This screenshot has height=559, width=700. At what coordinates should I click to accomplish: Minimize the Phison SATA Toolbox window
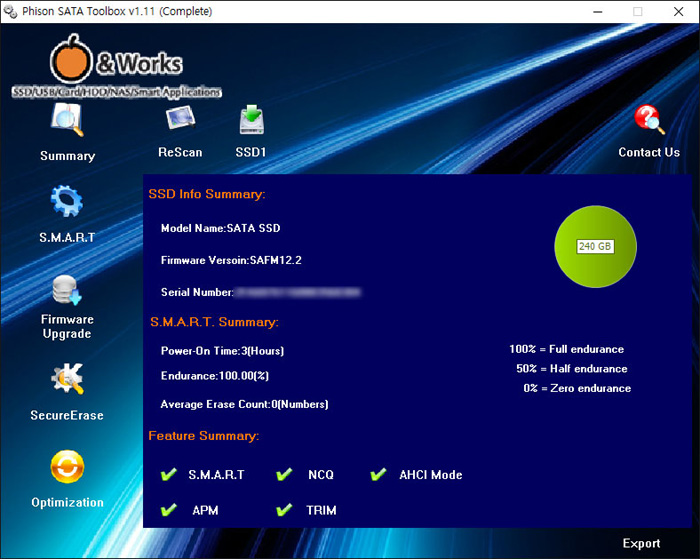598,12
